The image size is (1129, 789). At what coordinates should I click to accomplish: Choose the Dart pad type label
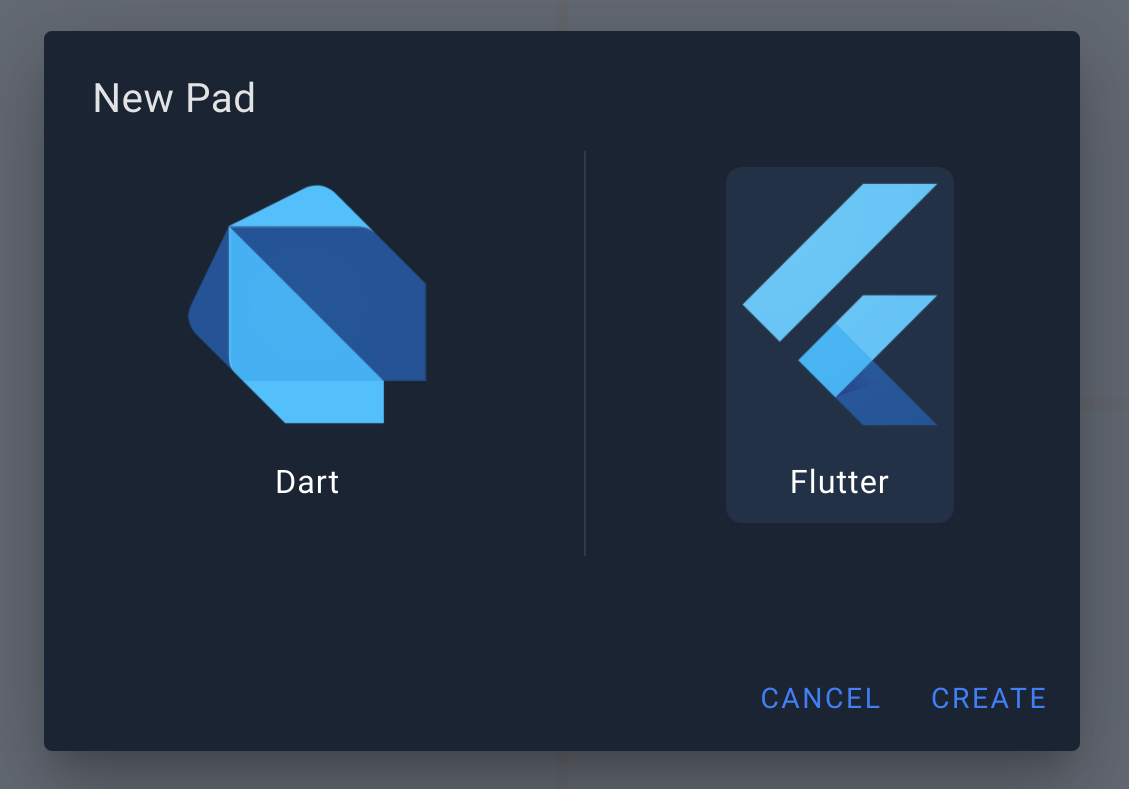pyautogui.click(x=307, y=482)
